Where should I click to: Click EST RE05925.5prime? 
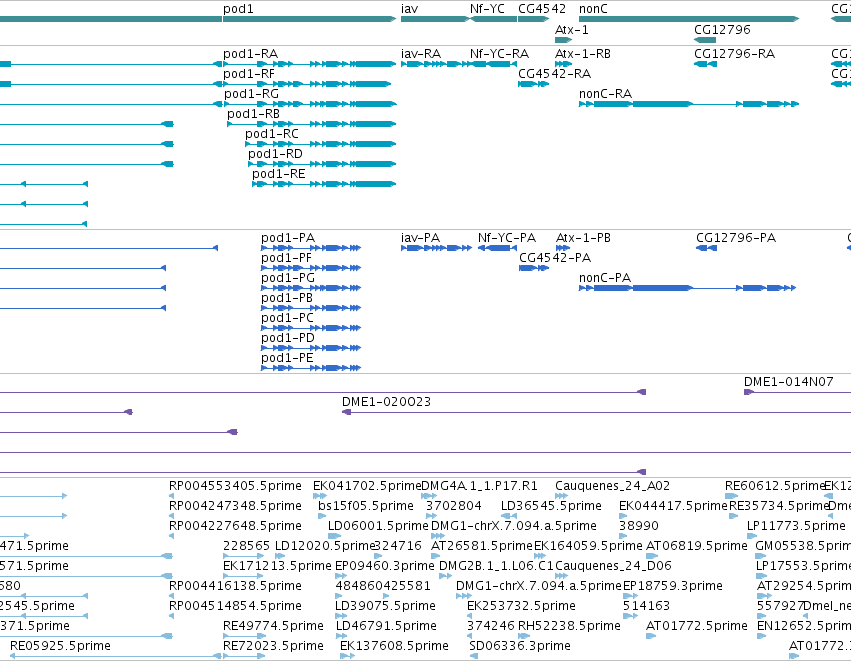pyautogui.click(x=116, y=657)
